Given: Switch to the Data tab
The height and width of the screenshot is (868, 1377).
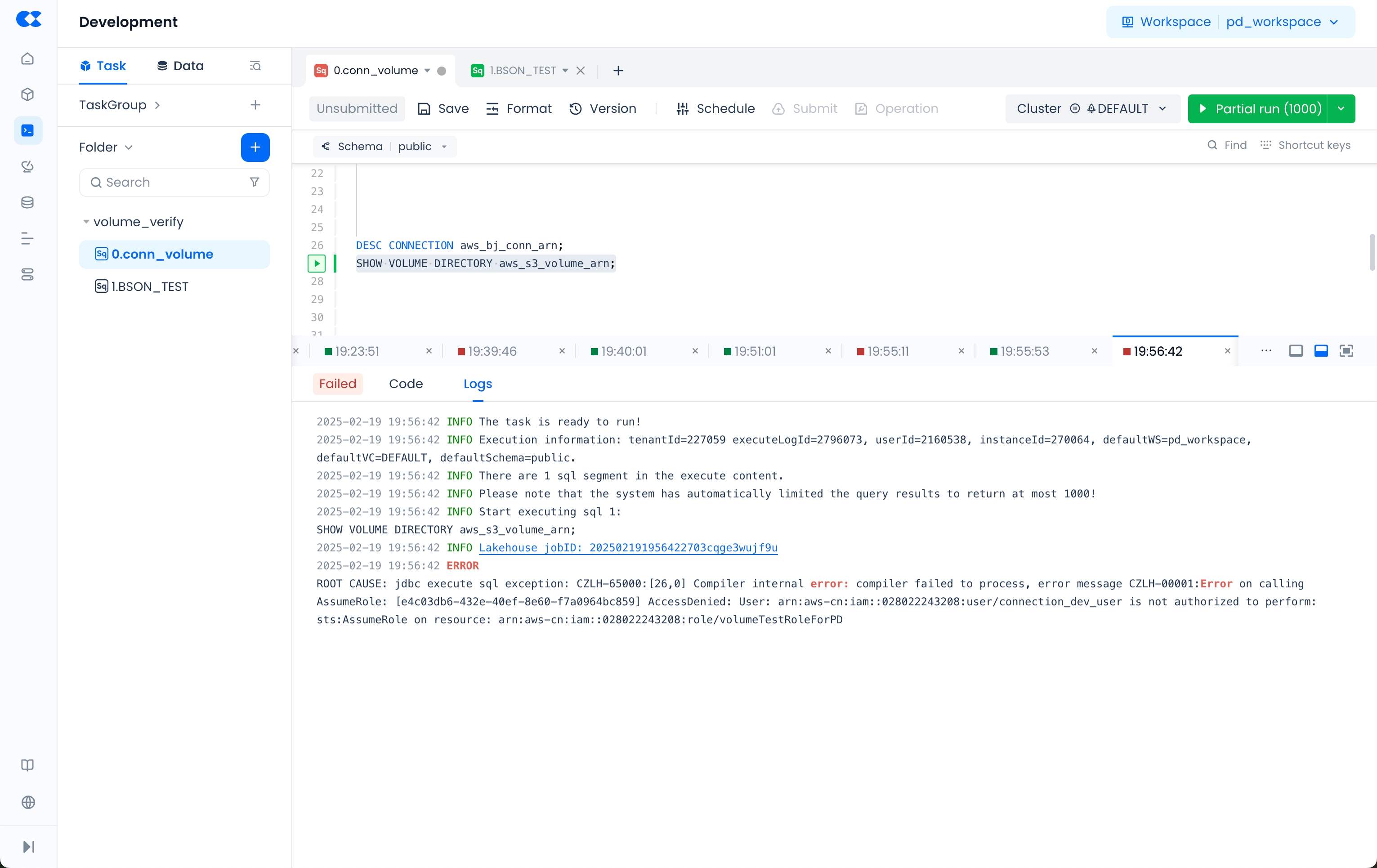Looking at the screenshot, I should [x=180, y=66].
